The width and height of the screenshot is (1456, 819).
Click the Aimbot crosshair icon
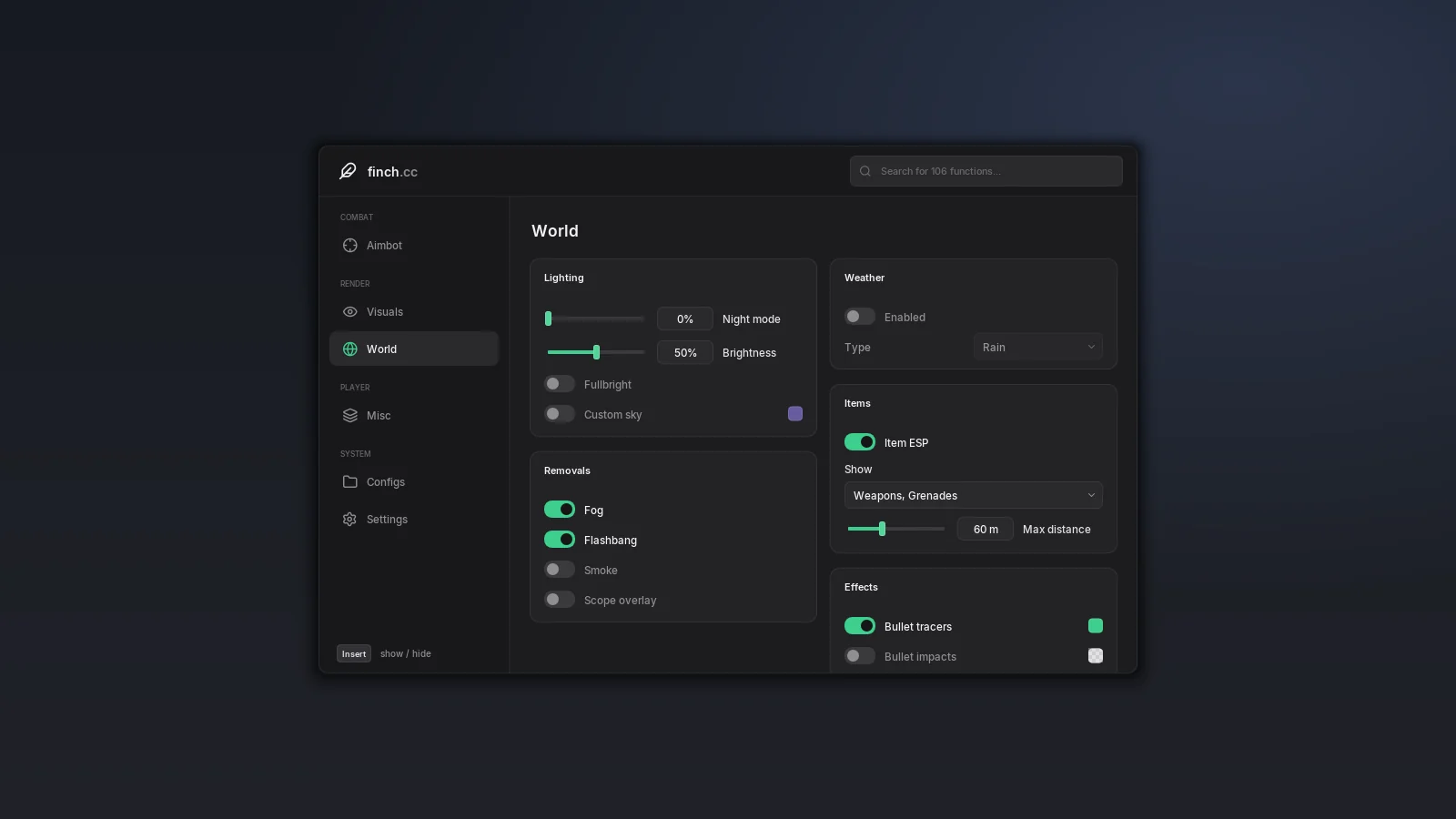[x=349, y=246]
